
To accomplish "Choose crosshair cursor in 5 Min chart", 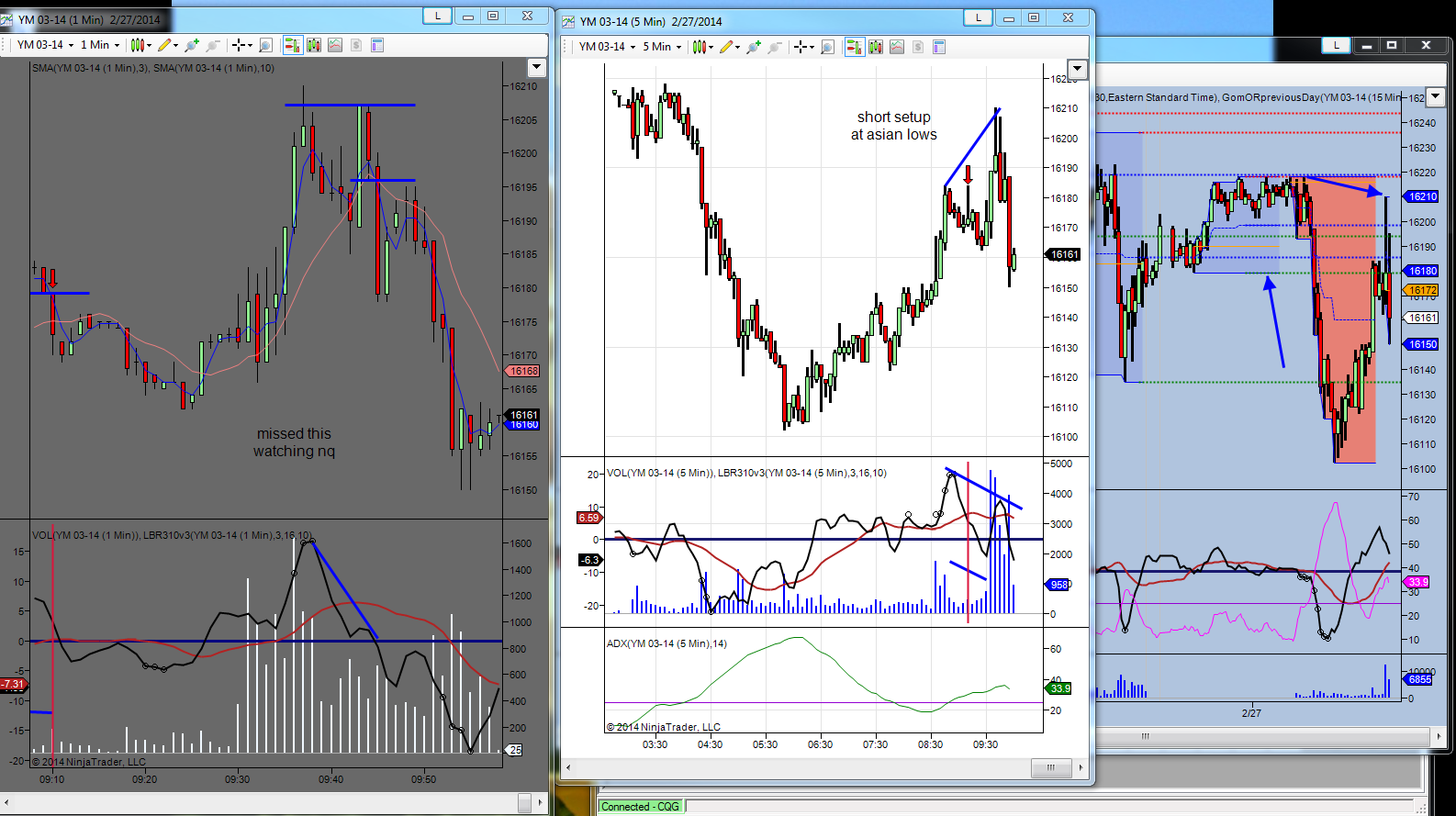I will coord(801,47).
